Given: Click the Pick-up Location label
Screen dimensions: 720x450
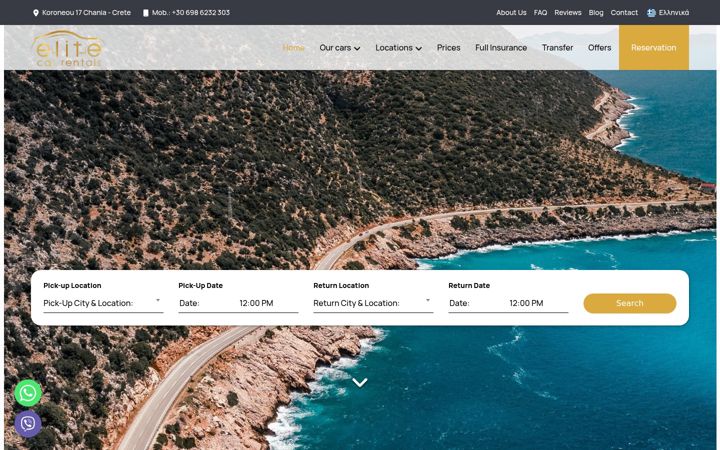Looking at the screenshot, I should [72, 286].
